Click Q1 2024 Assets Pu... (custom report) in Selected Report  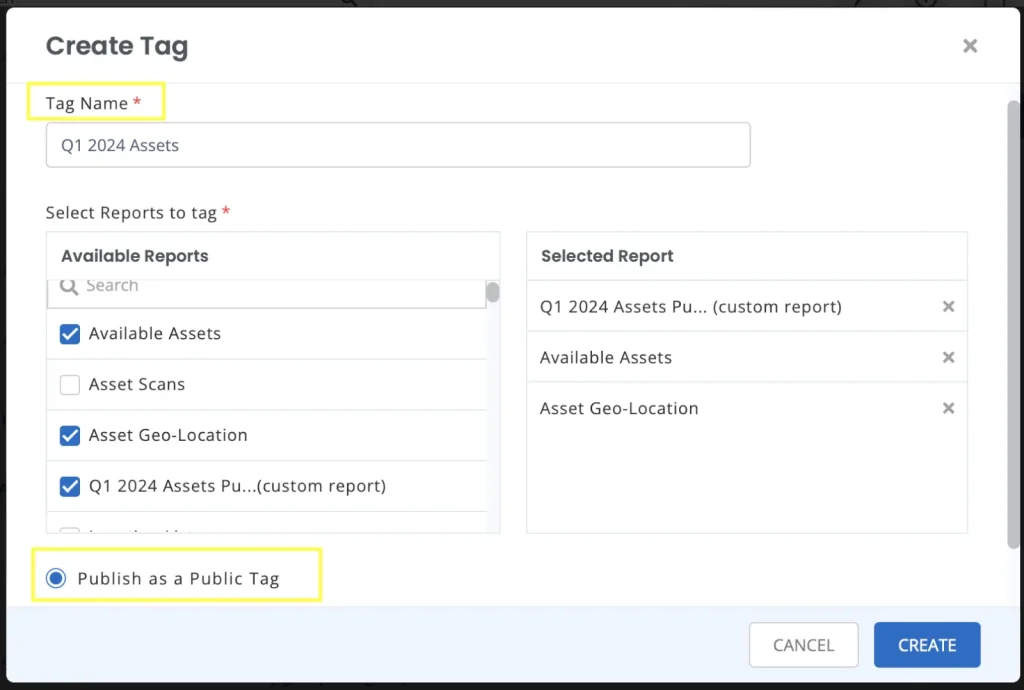click(691, 307)
